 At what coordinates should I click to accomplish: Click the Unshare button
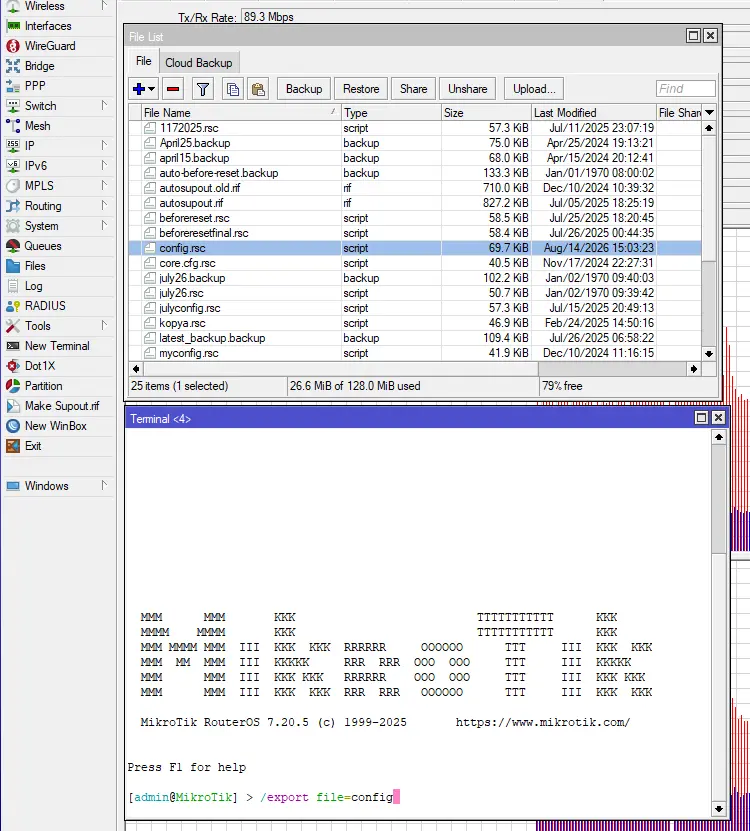(x=467, y=89)
